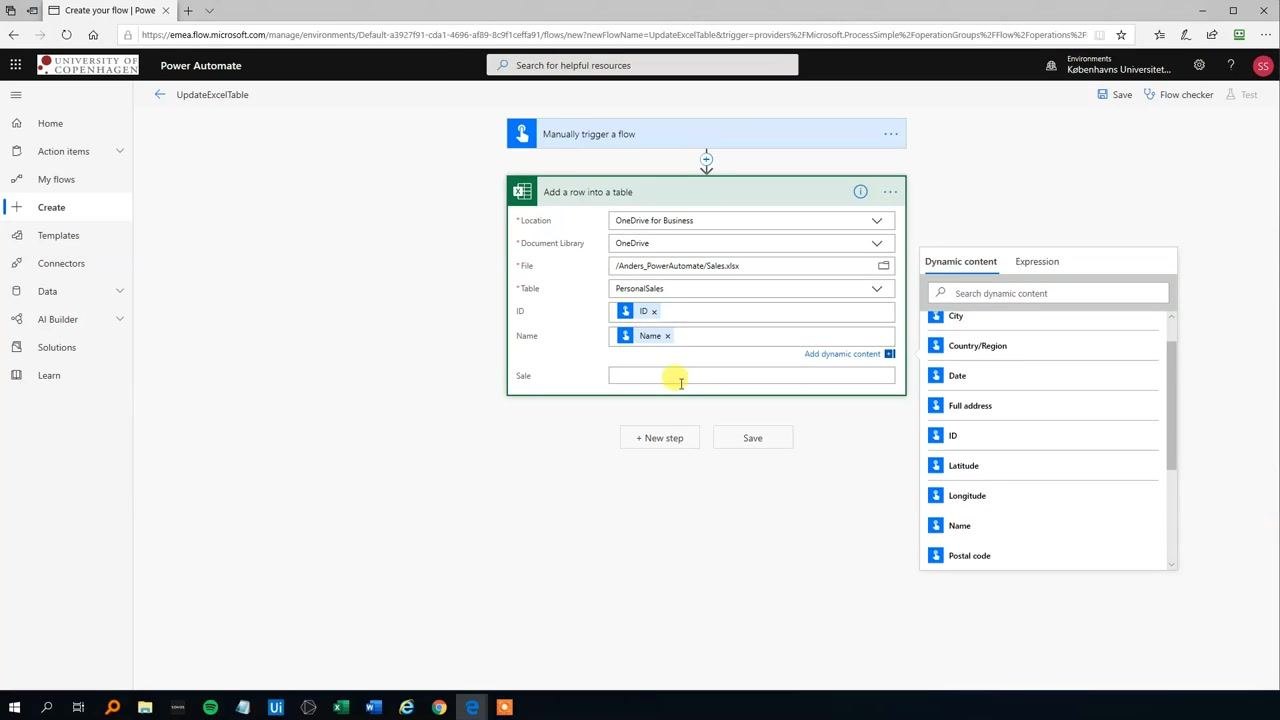Insert Postal code dynamic content
The image size is (1280, 720).
[1044, 556]
